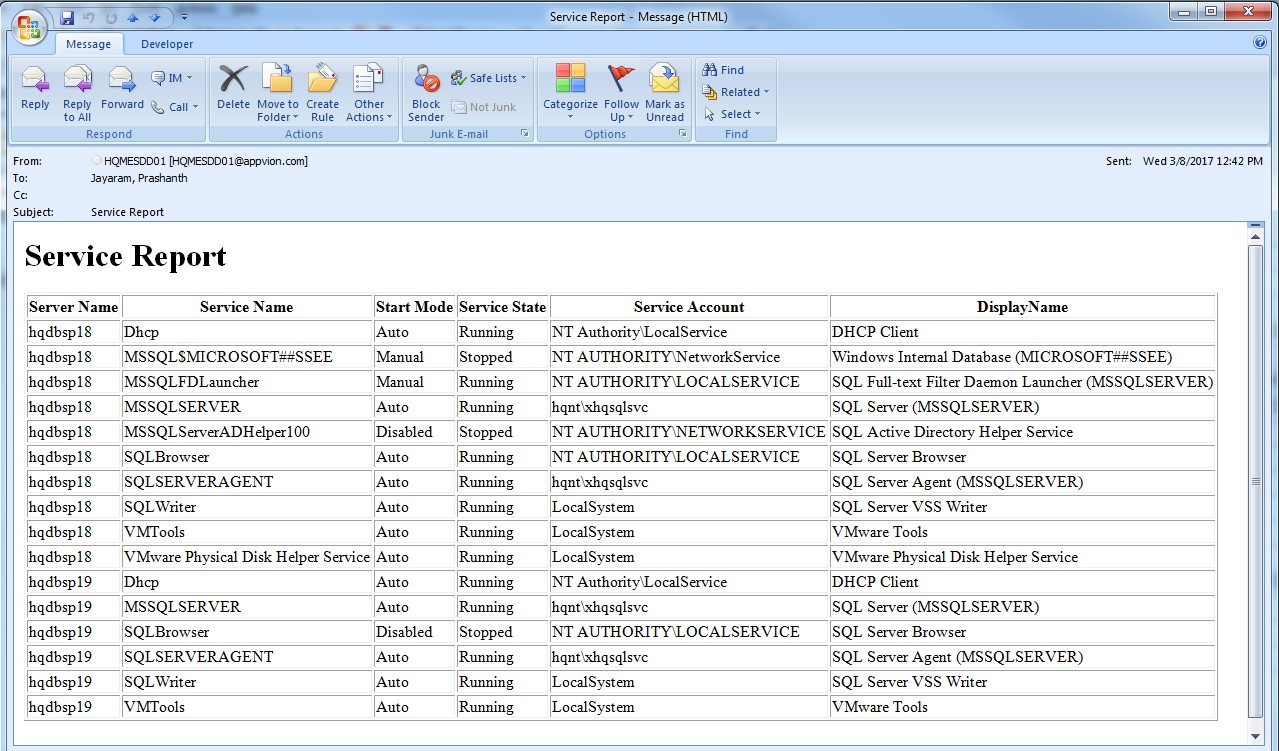This screenshot has height=751, width=1279.
Task: Mark this message as unread
Action: (664, 80)
